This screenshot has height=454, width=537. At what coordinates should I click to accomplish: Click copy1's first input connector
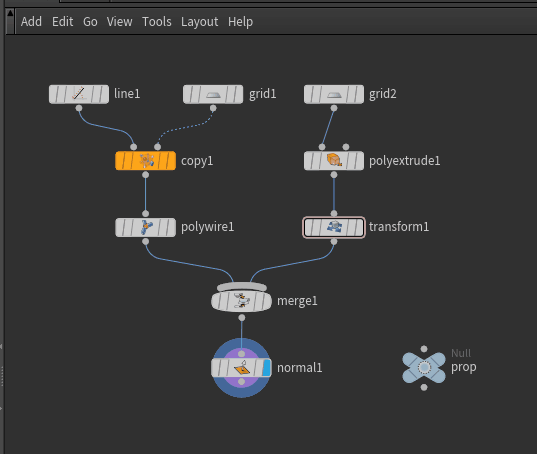point(134,147)
